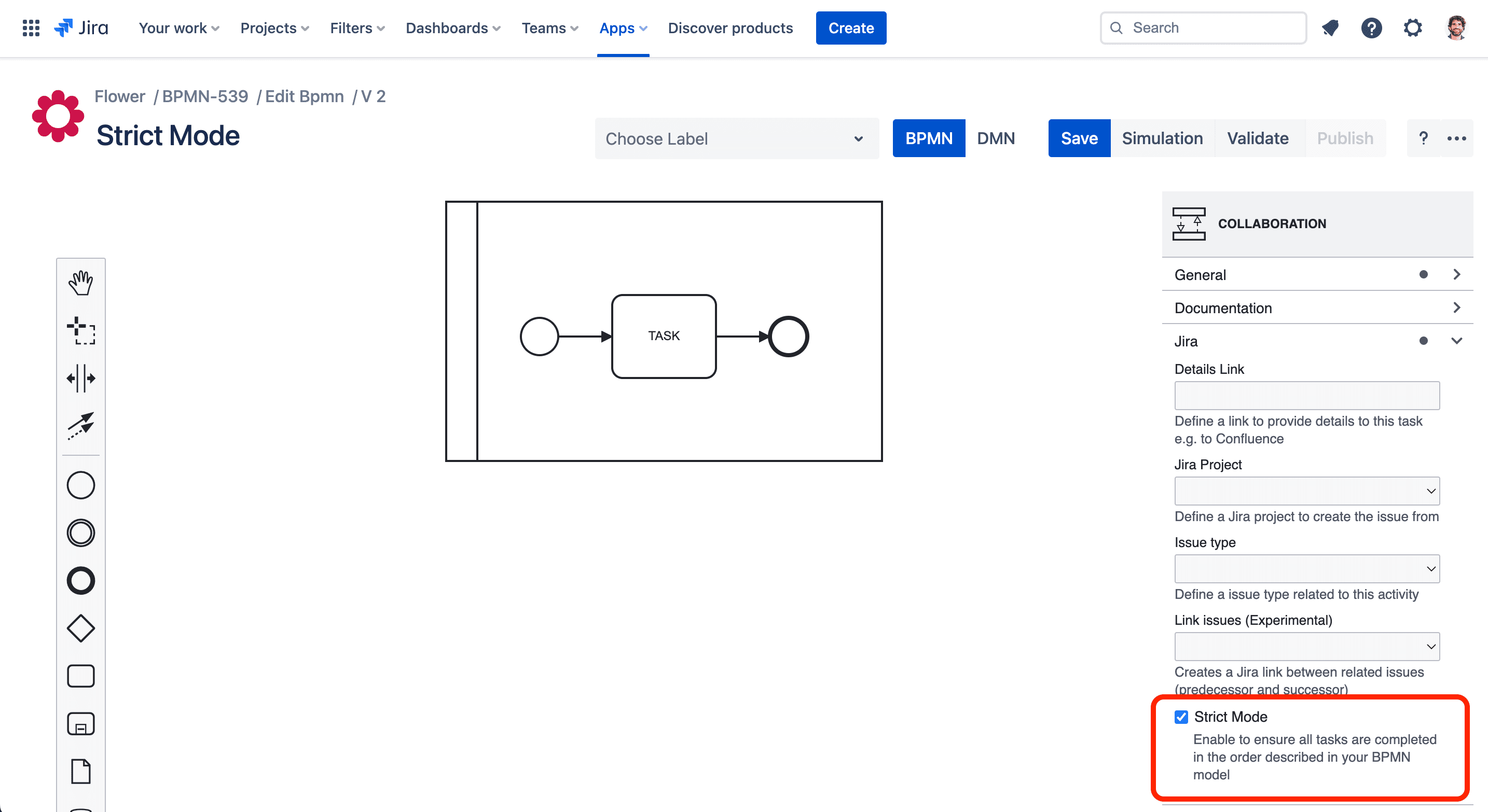Image resolution: width=1488 pixels, height=812 pixels.
Task: Click the Save button
Action: 1078,138
